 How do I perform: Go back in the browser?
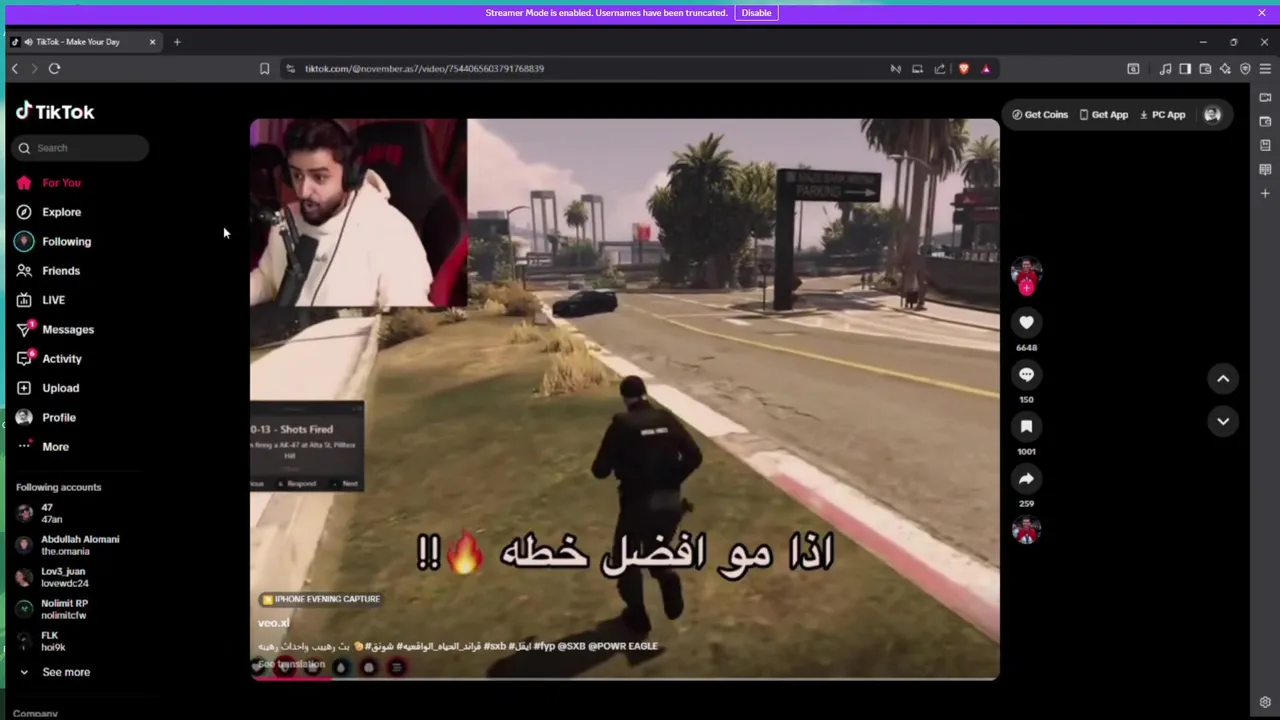point(15,69)
